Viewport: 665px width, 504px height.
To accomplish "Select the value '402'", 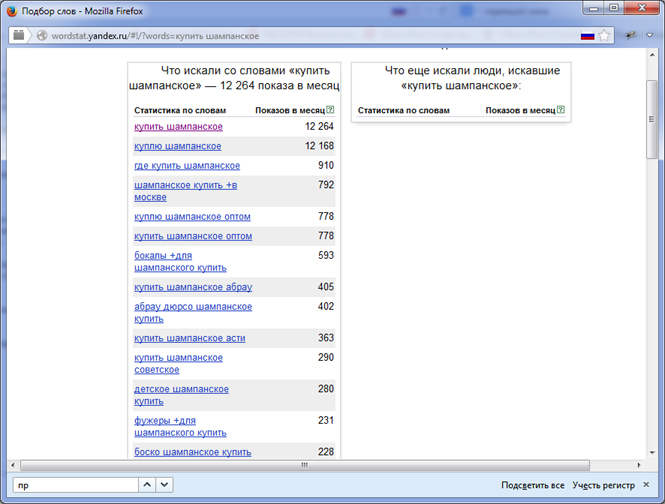I will click(326, 306).
